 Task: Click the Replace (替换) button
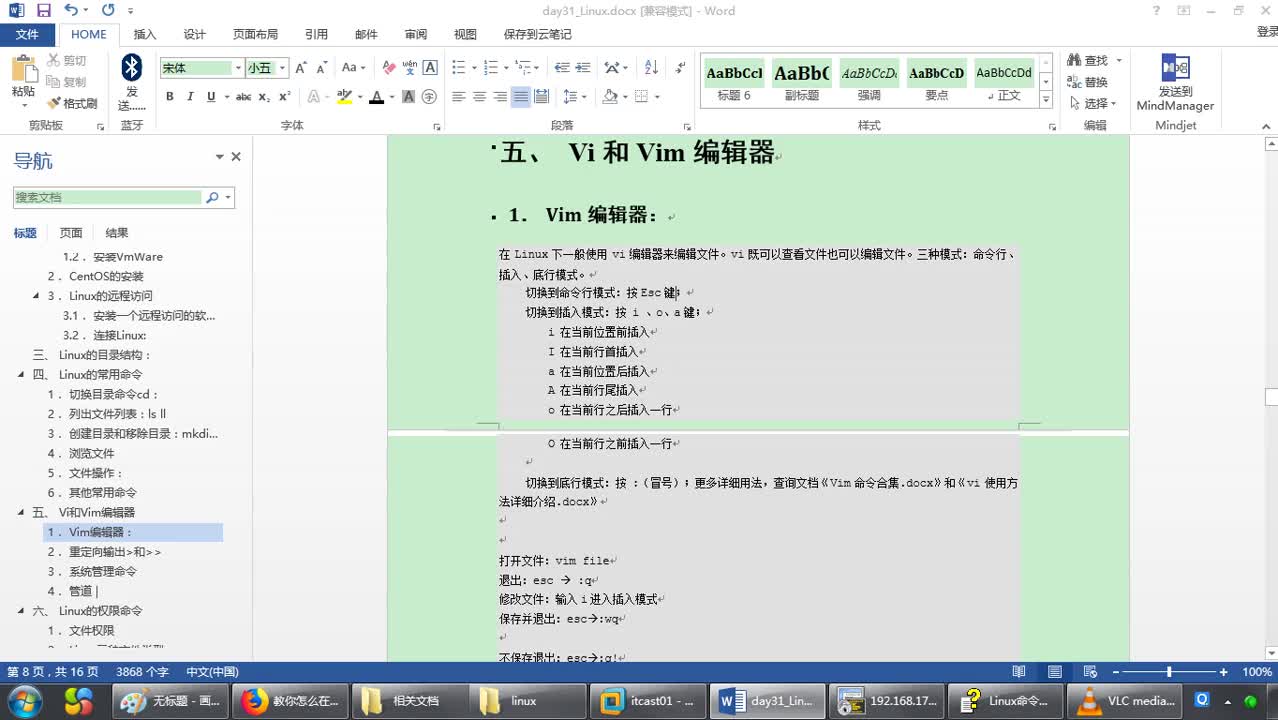click(x=1089, y=82)
